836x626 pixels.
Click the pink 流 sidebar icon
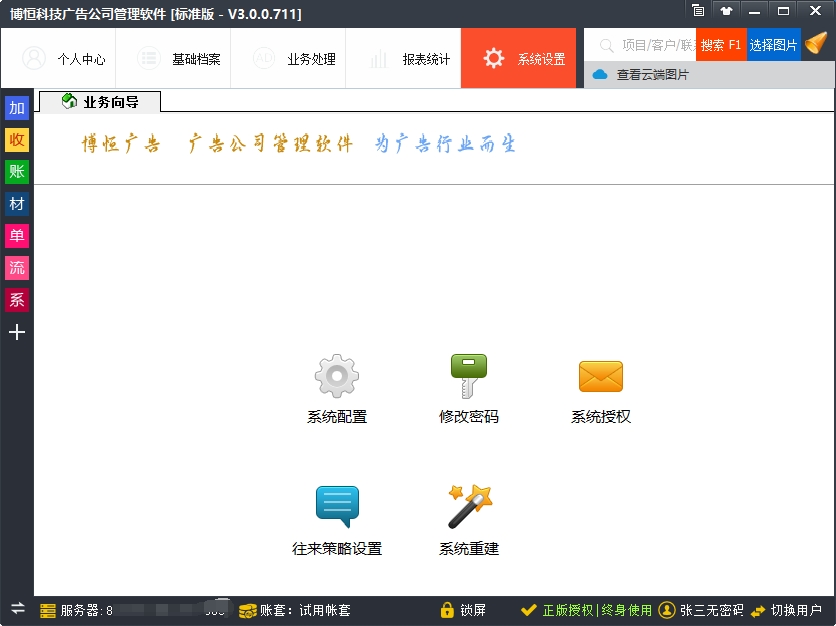click(x=17, y=268)
